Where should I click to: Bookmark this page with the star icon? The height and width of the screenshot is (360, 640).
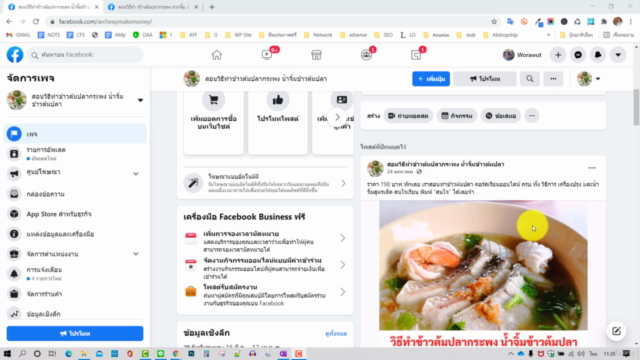coord(494,21)
